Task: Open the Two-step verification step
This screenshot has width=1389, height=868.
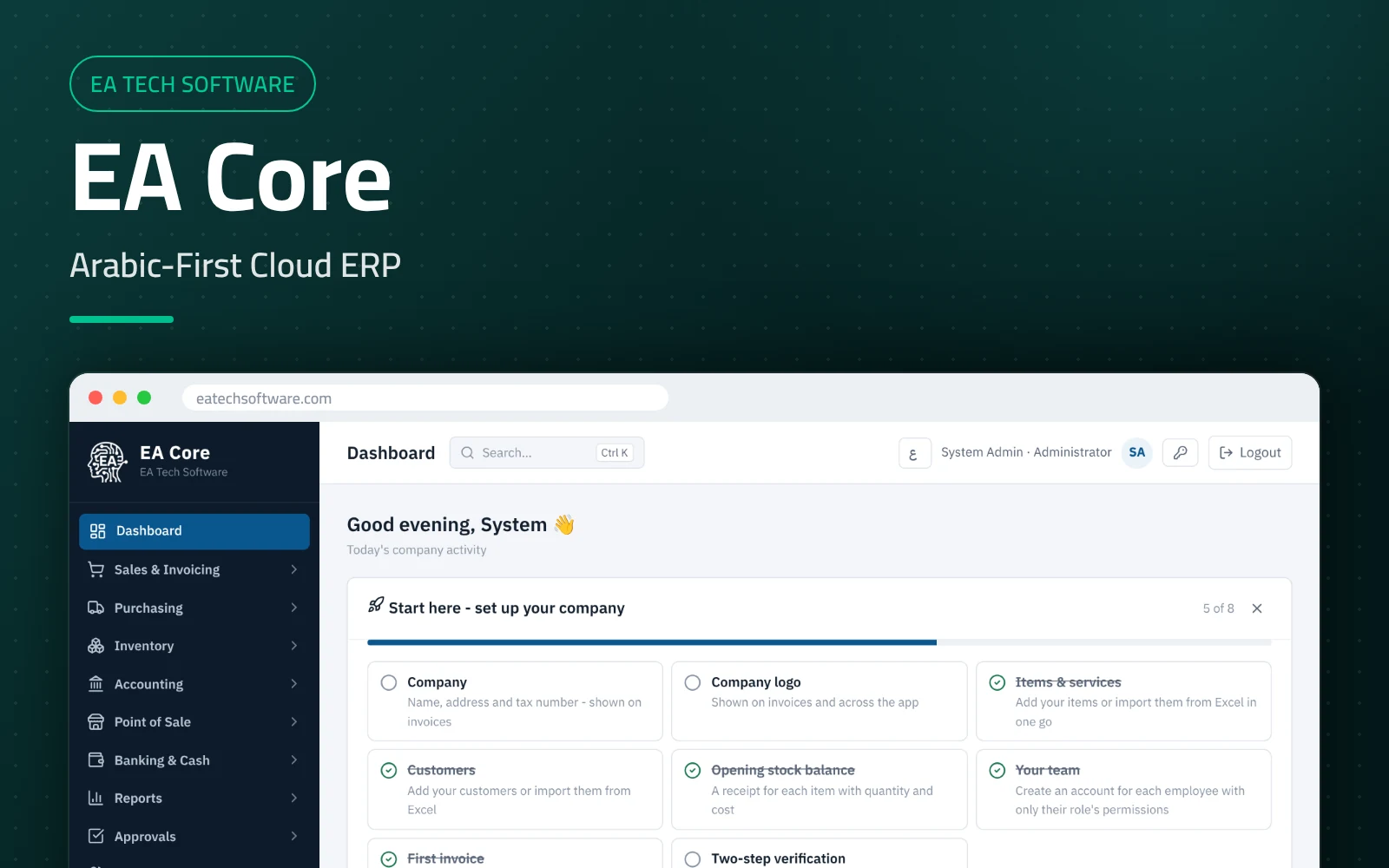Action: [x=820, y=853]
